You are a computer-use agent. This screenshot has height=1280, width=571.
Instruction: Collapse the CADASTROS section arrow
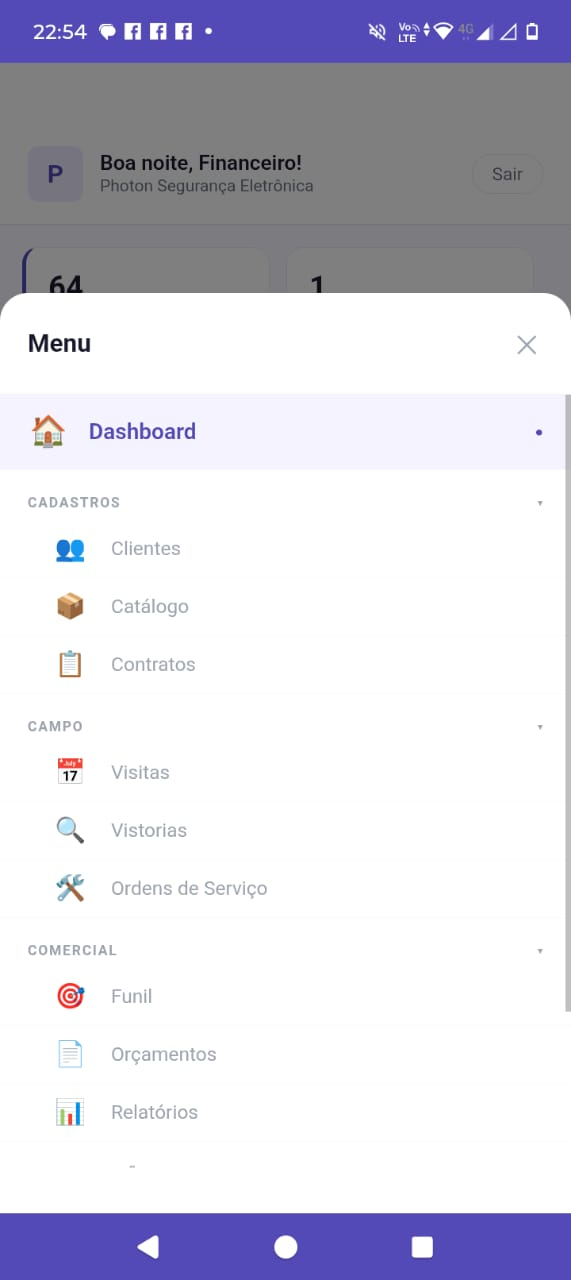click(x=540, y=503)
